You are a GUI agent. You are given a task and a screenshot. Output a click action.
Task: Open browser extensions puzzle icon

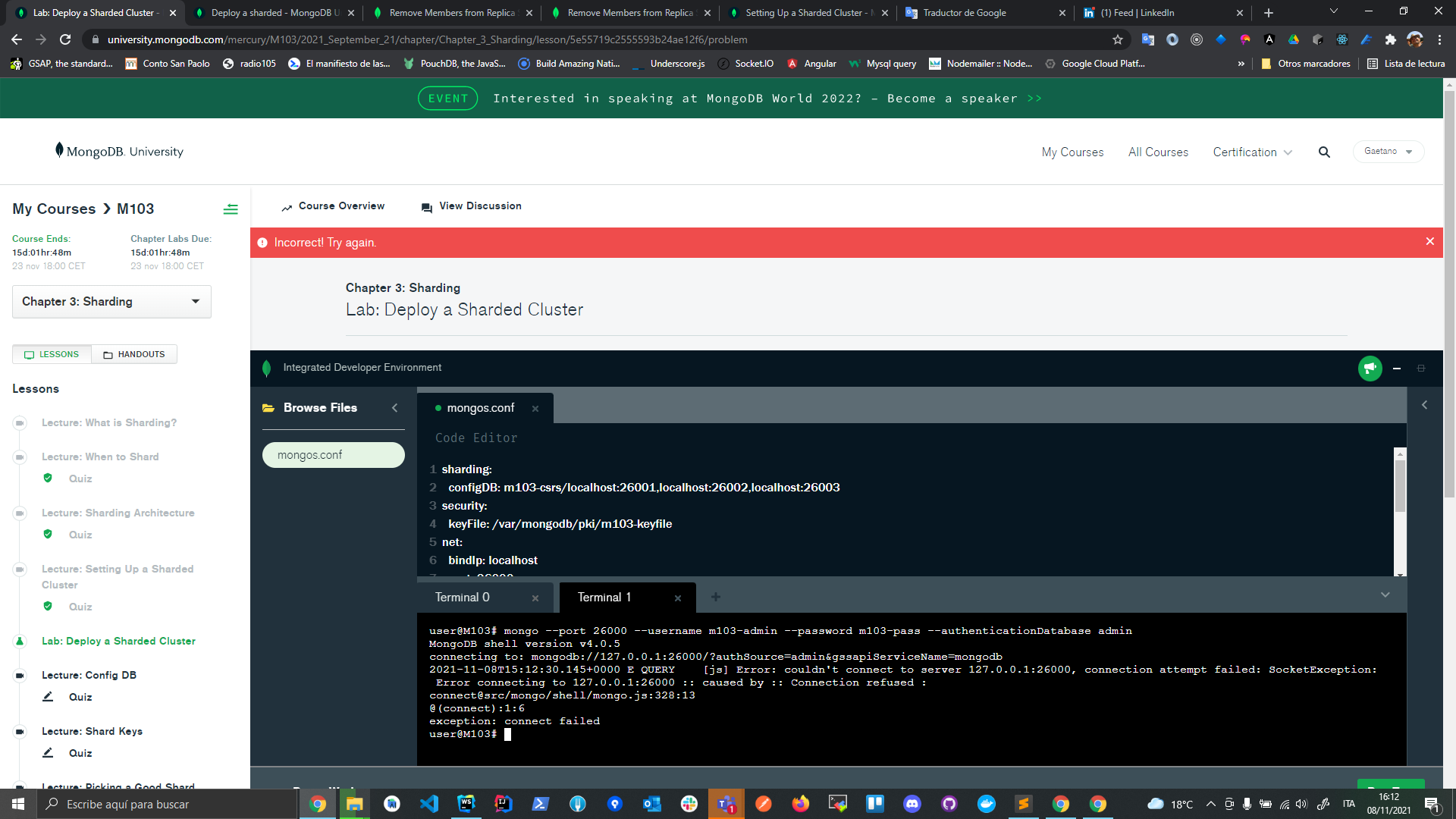[x=1390, y=39]
